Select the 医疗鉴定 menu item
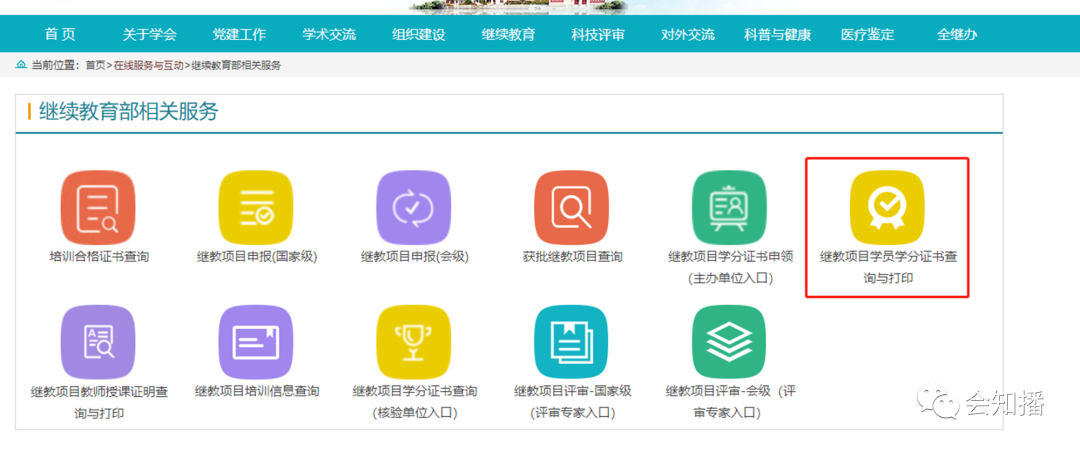 click(x=867, y=35)
